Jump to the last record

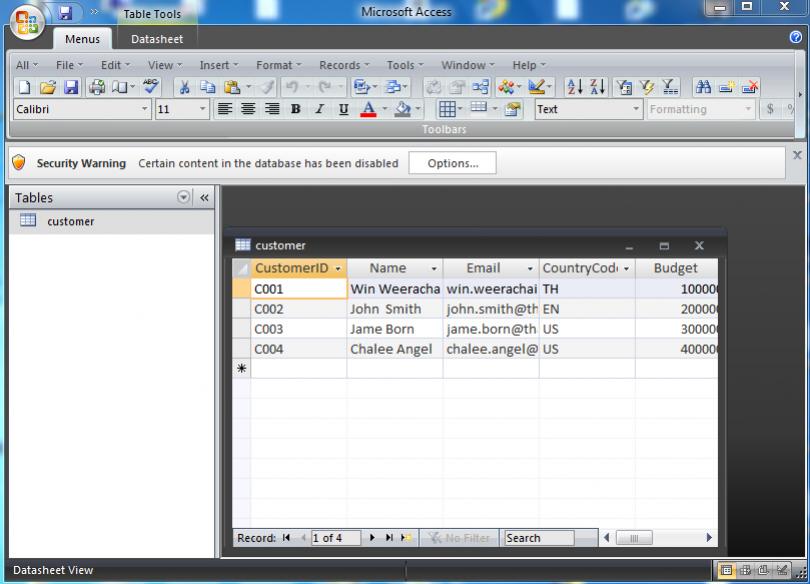coord(389,538)
